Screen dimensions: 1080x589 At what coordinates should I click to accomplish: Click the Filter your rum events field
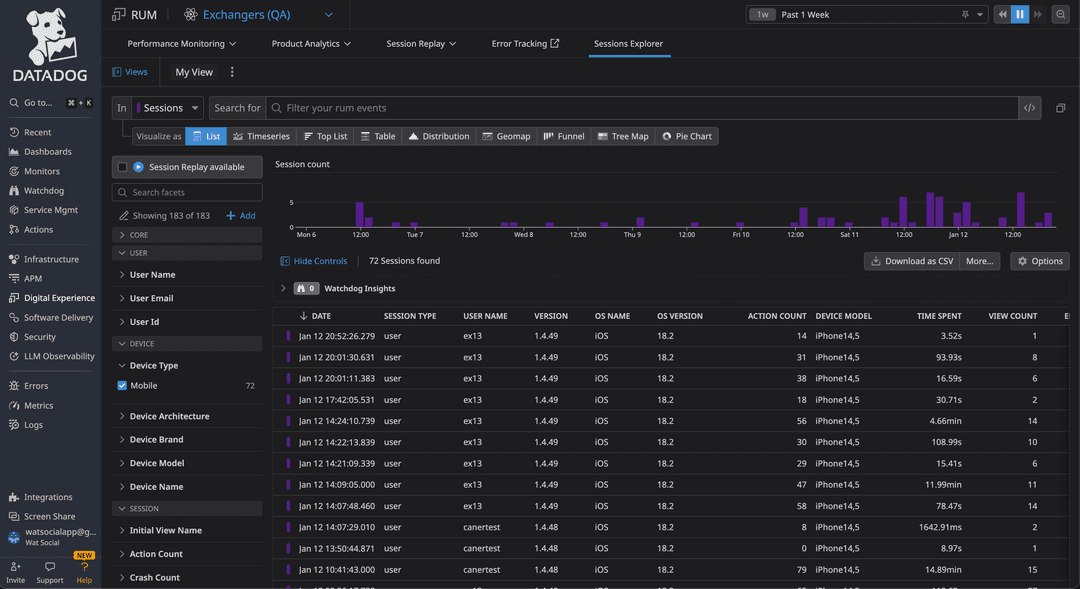coord(642,108)
